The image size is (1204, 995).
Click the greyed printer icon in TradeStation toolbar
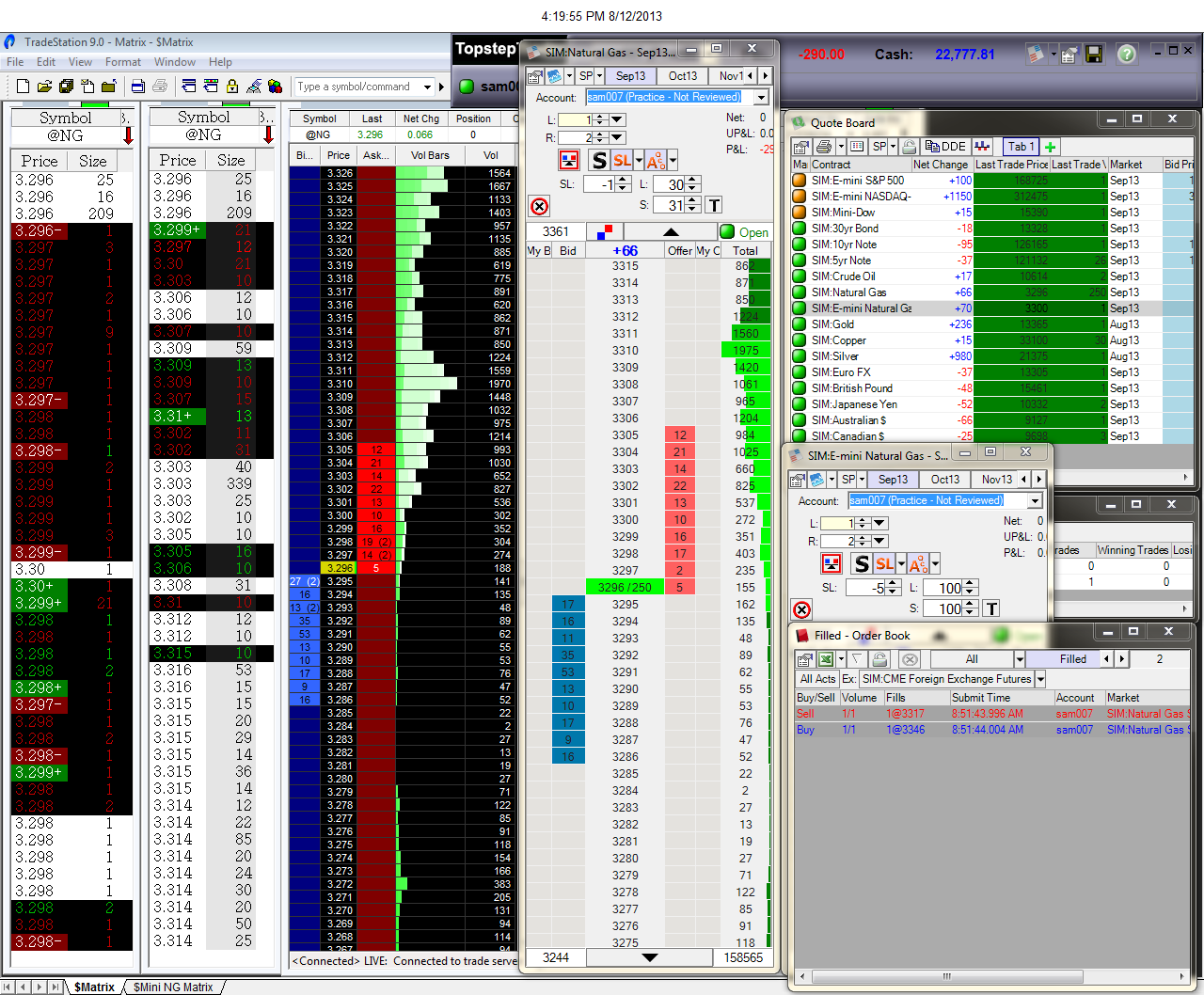(x=160, y=87)
